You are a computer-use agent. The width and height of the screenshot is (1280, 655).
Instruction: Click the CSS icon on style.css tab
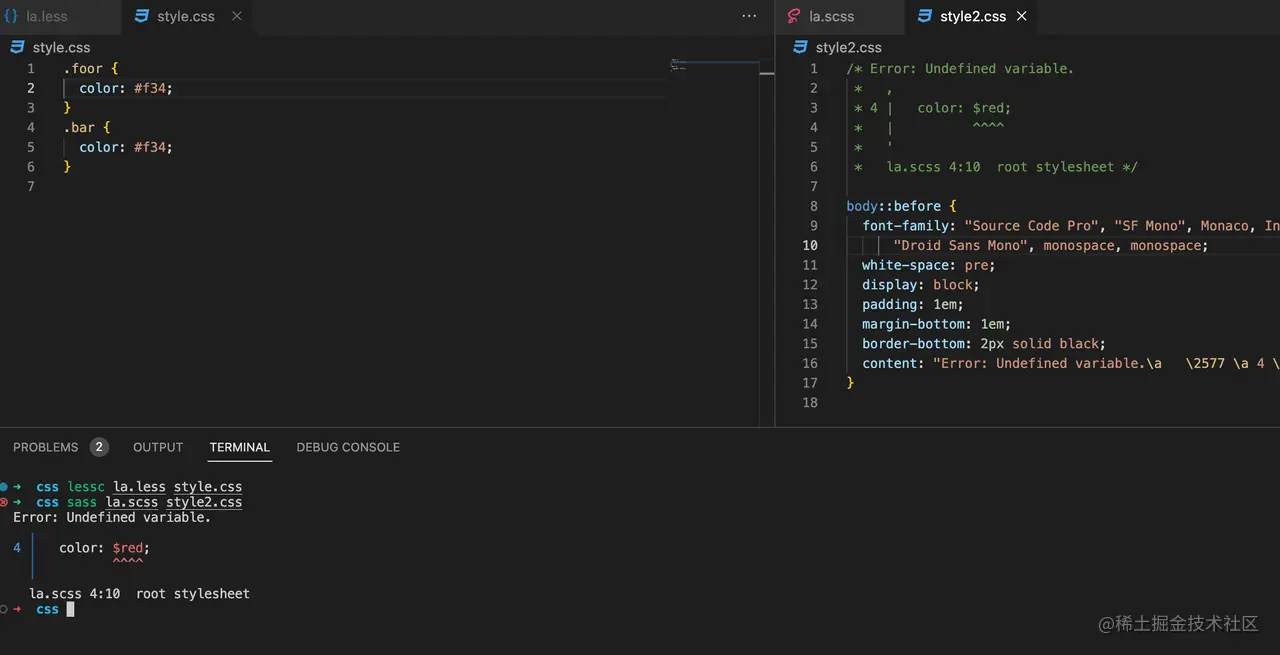(141, 16)
